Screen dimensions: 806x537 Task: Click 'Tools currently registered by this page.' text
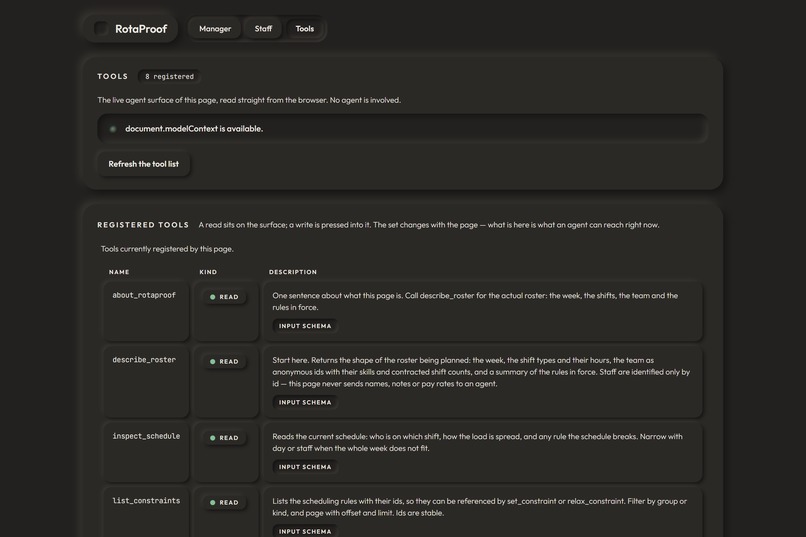(167, 249)
